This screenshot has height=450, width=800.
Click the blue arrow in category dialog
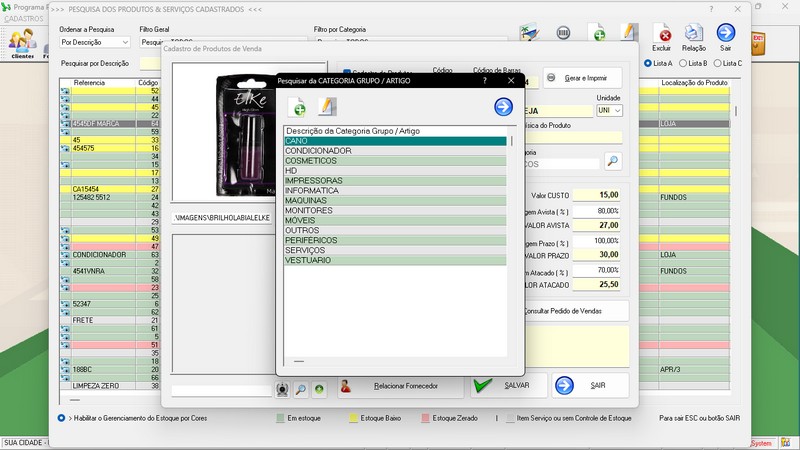click(x=503, y=107)
